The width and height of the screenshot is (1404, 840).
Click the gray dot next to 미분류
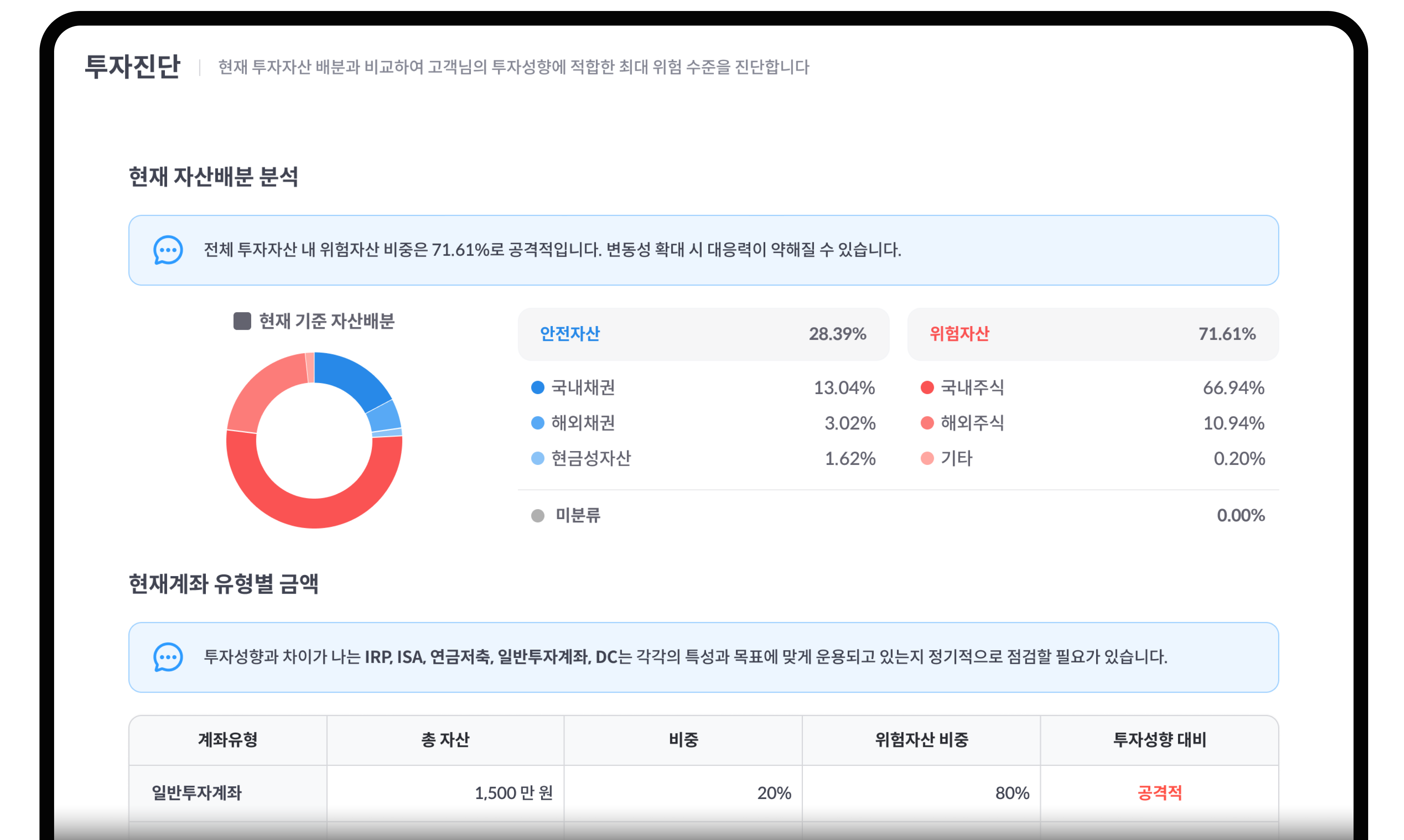tap(538, 516)
